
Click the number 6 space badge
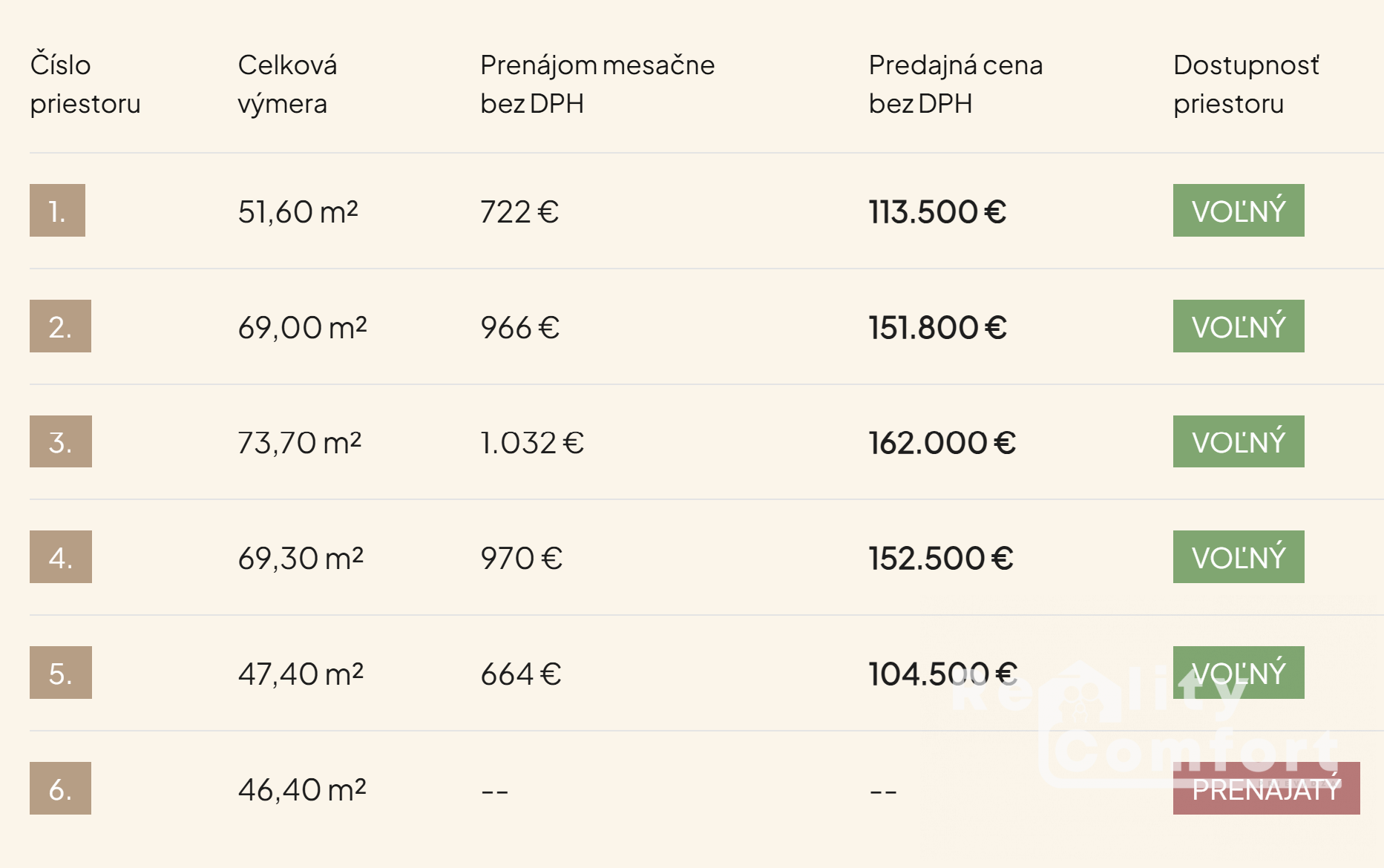[x=60, y=788]
